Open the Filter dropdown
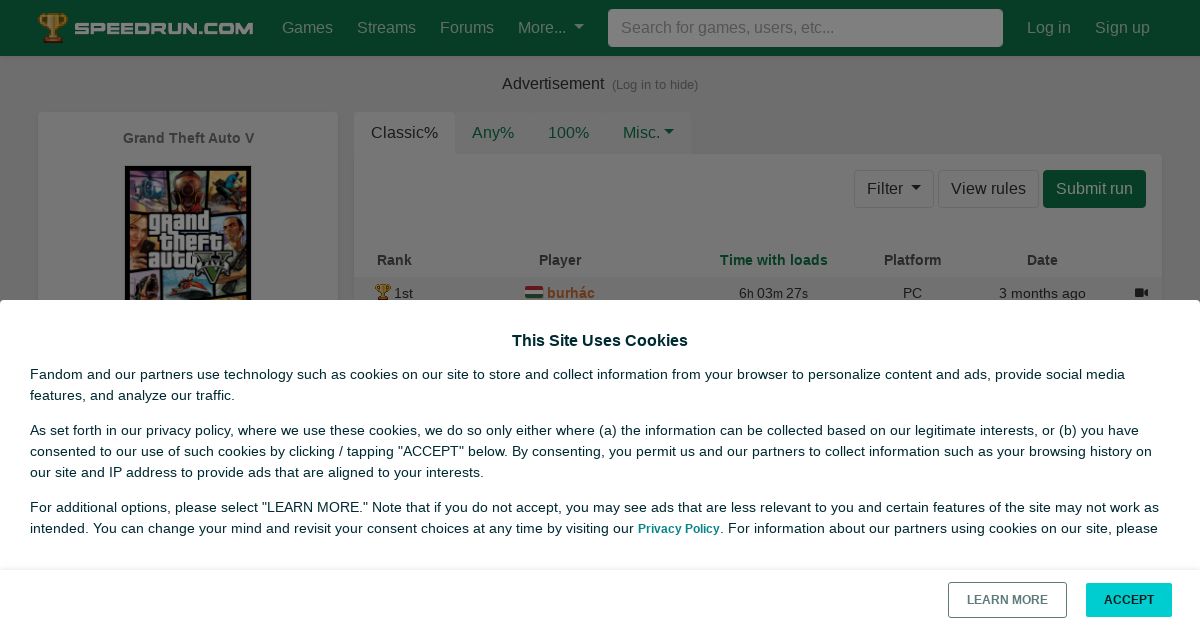1200x630 pixels. coord(894,189)
